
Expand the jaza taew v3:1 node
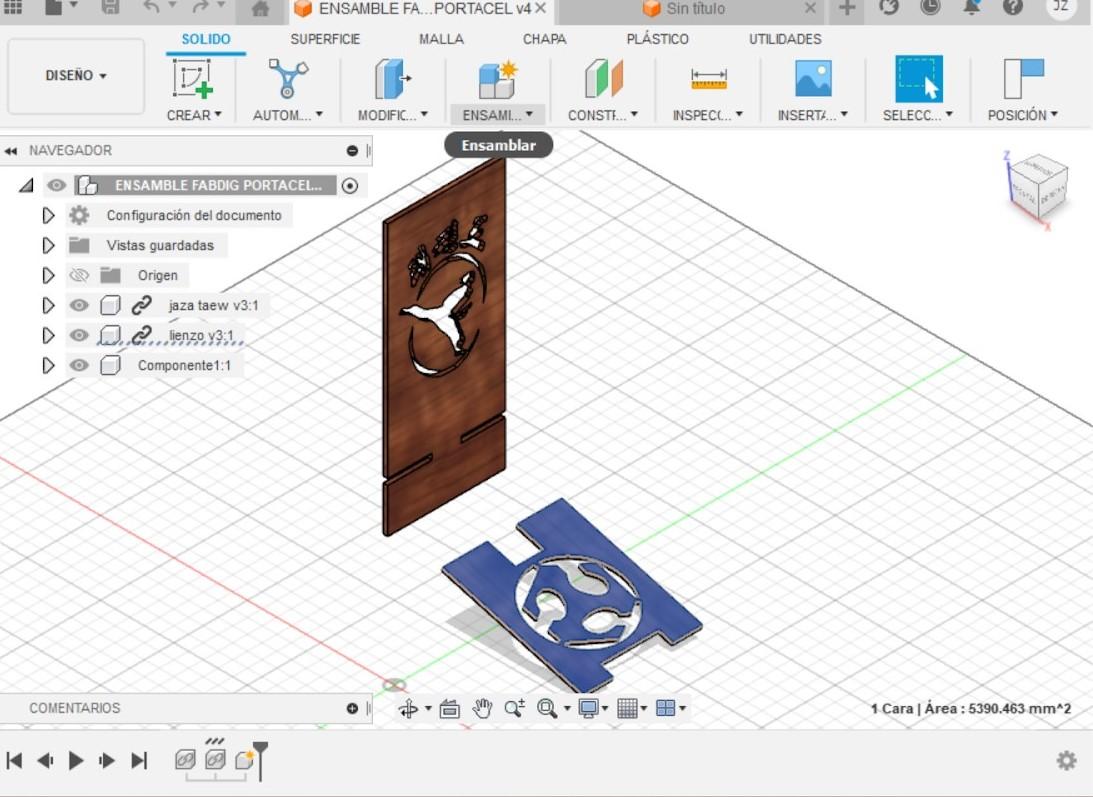click(x=48, y=305)
